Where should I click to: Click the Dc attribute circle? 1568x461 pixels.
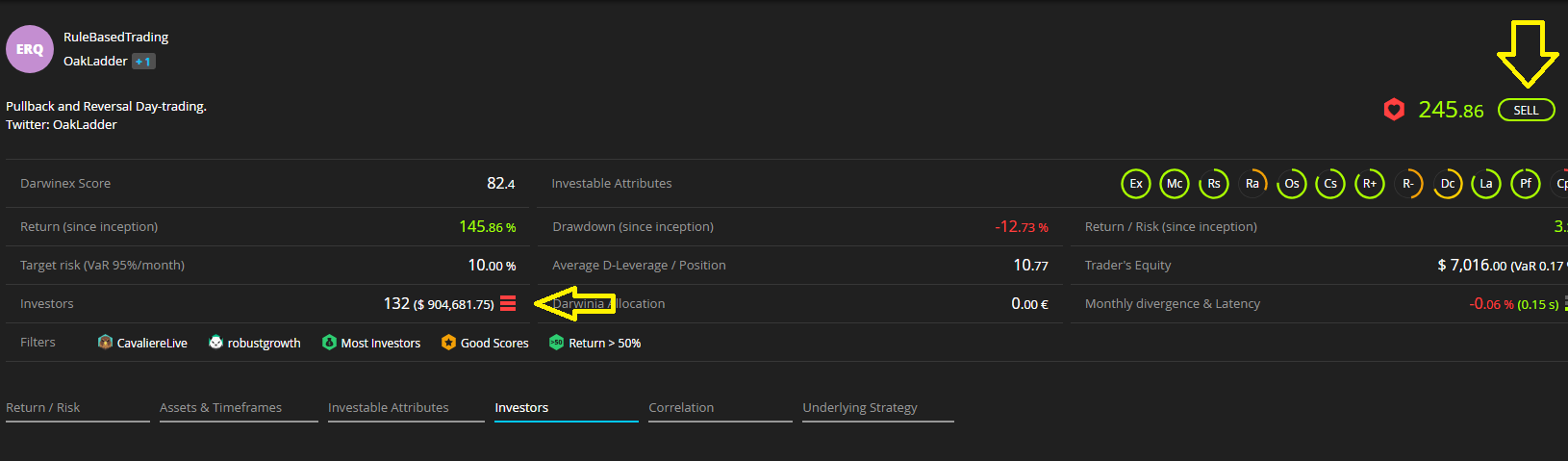click(x=1448, y=184)
